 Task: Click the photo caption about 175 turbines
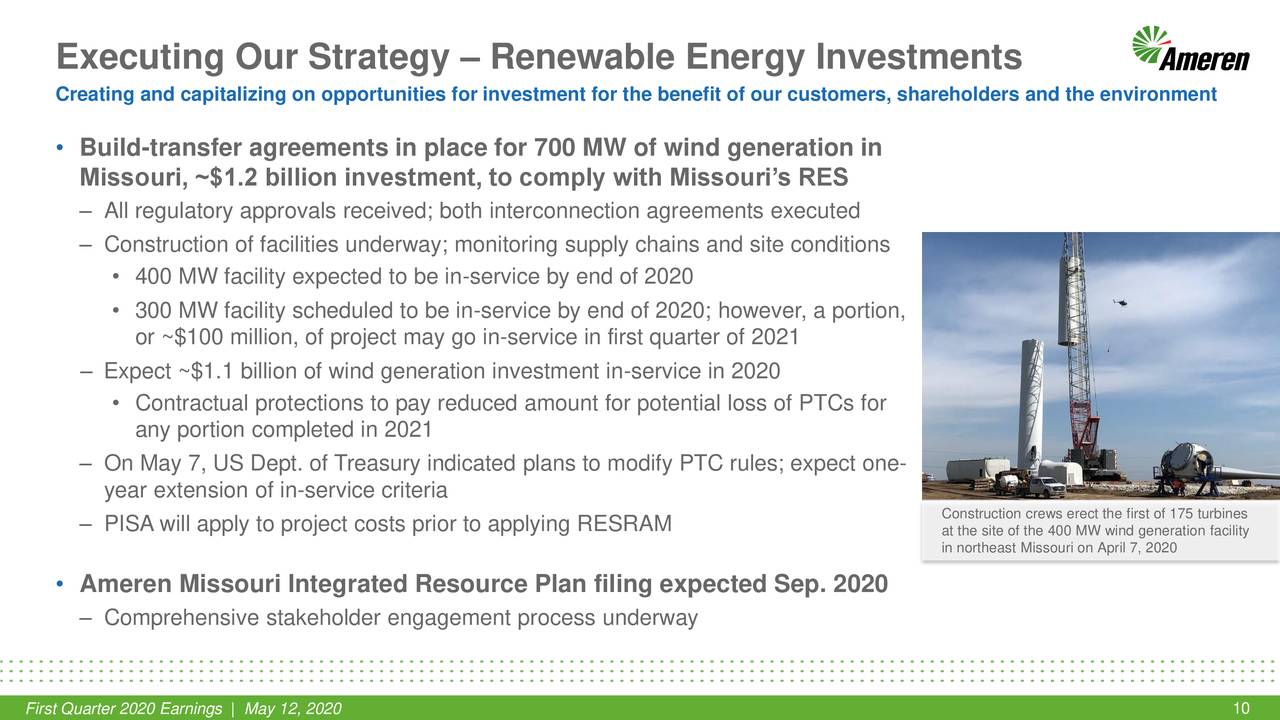(x=1093, y=530)
